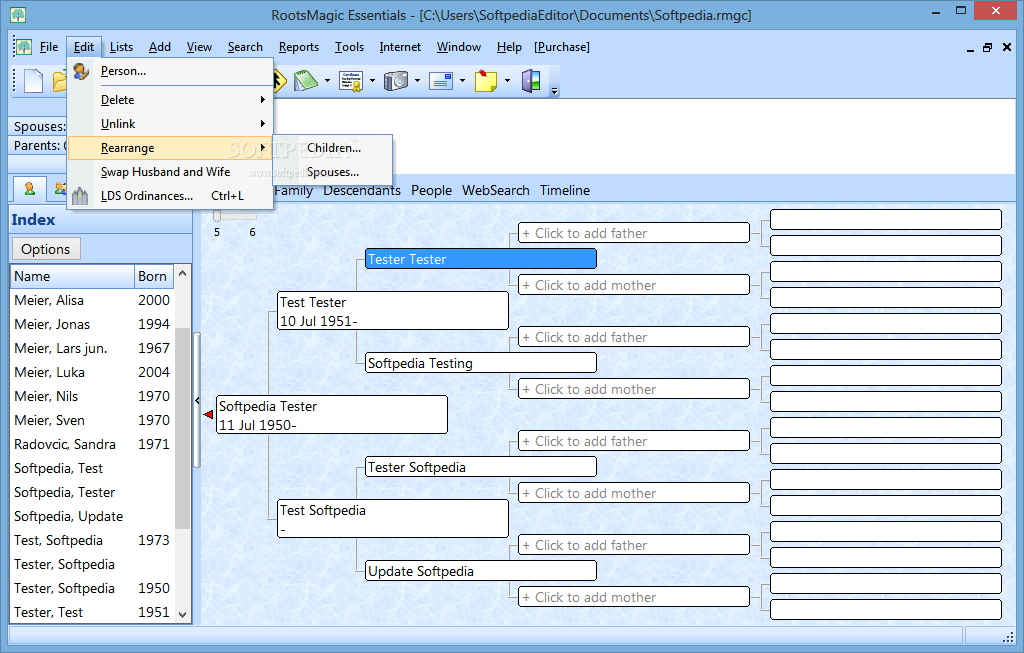This screenshot has width=1024, height=653.
Task: Open the Lists menu
Action: click(121, 47)
